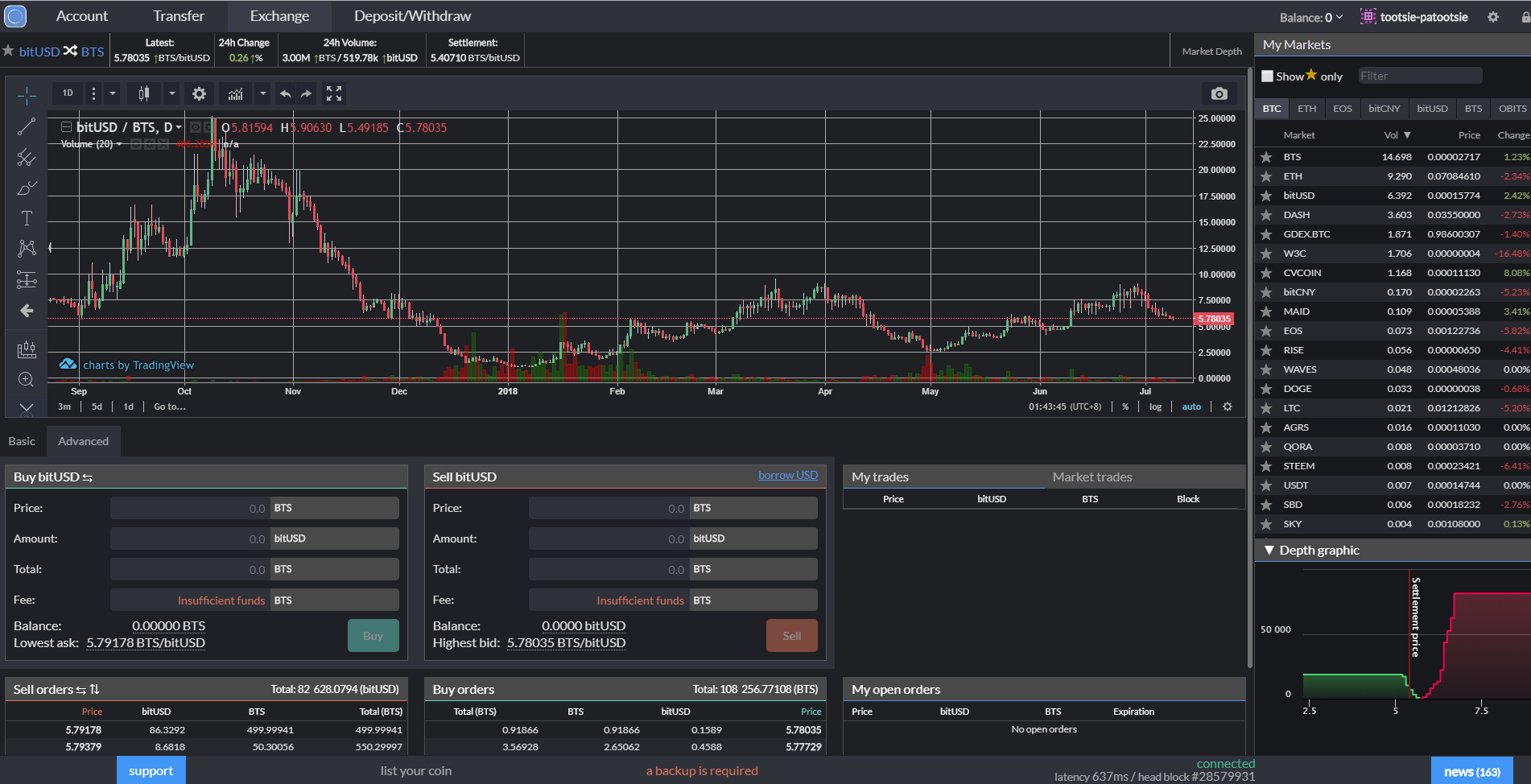Expand the Volume (20) indicator dropdown
The width and height of the screenshot is (1531, 784).
pyautogui.click(x=119, y=144)
